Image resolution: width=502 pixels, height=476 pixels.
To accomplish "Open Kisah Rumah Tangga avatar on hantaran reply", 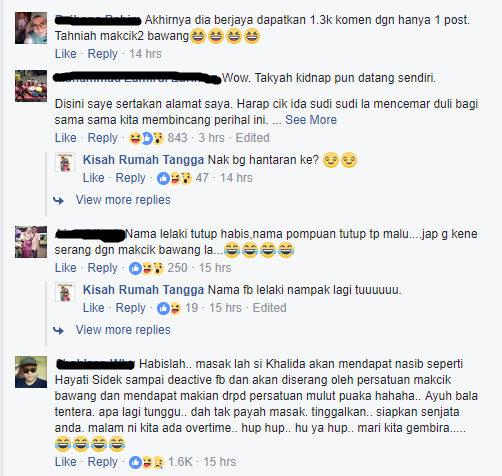I will tap(65, 162).
